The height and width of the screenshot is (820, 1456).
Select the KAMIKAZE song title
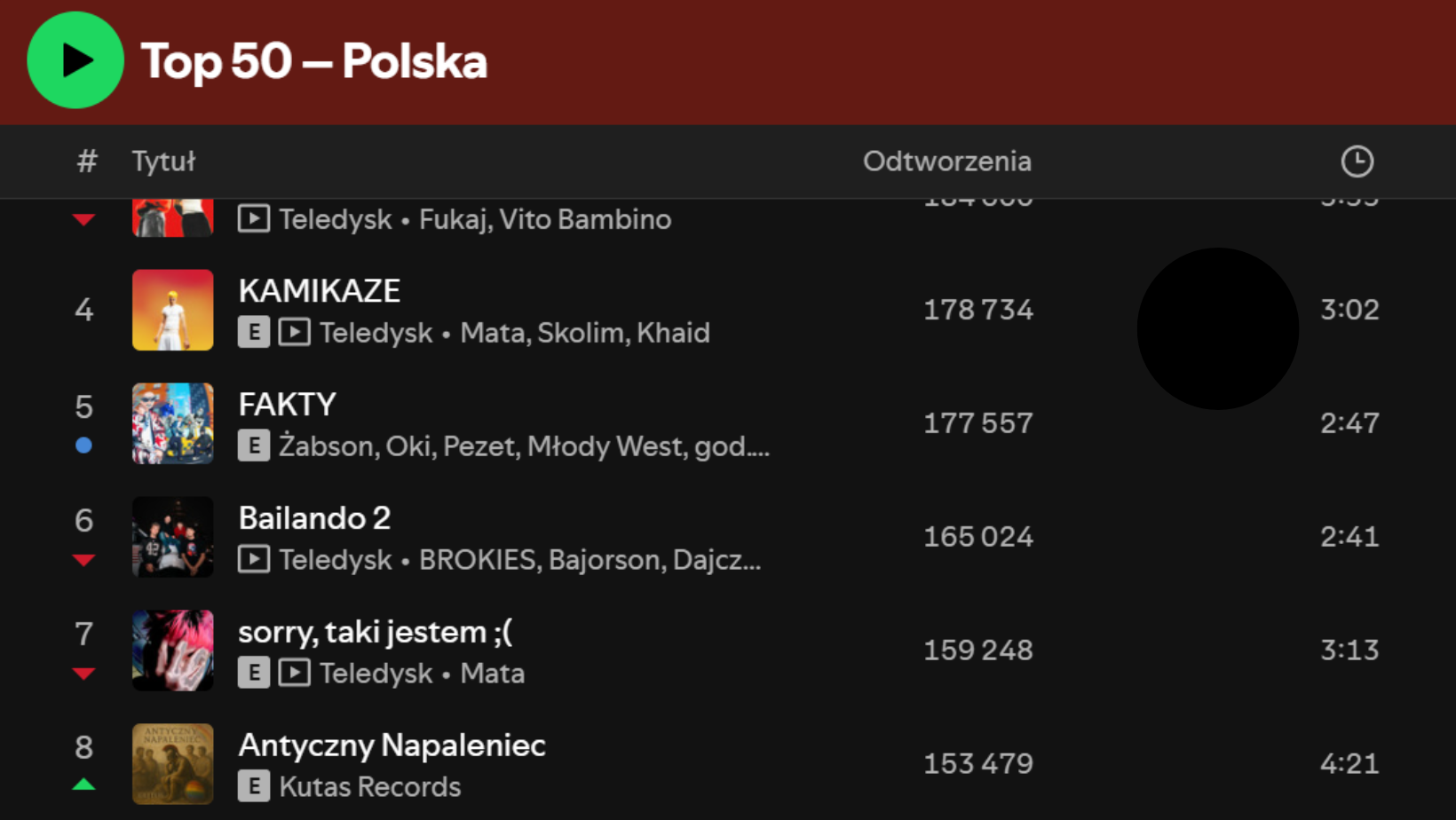coord(320,291)
